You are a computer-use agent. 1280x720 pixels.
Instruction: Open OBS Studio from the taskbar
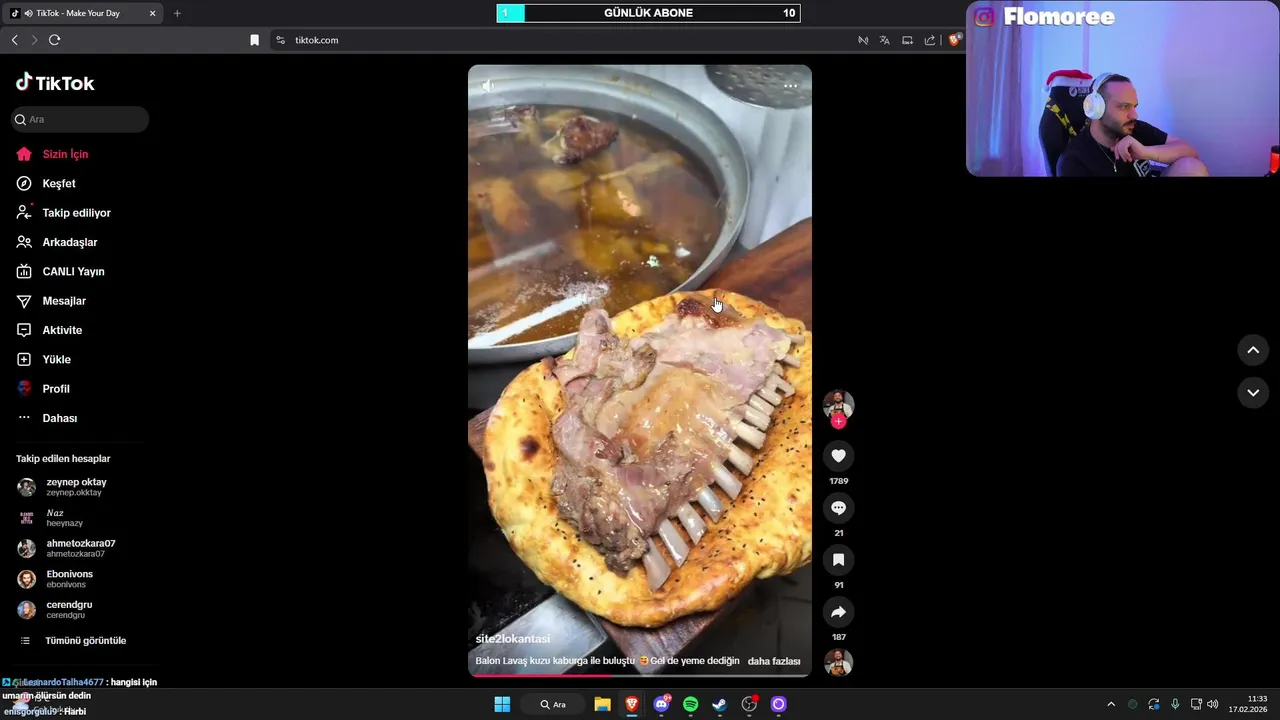click(x=749, y=704)
